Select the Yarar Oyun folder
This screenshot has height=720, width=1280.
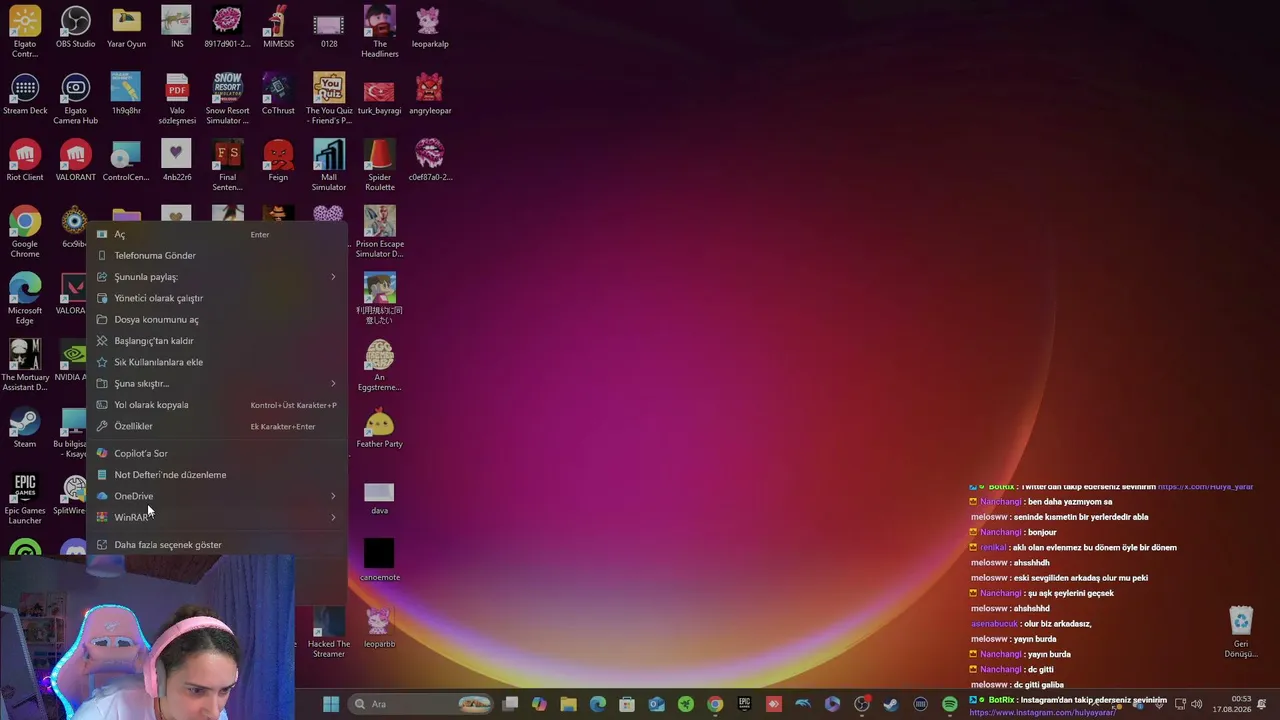(126, 27)
